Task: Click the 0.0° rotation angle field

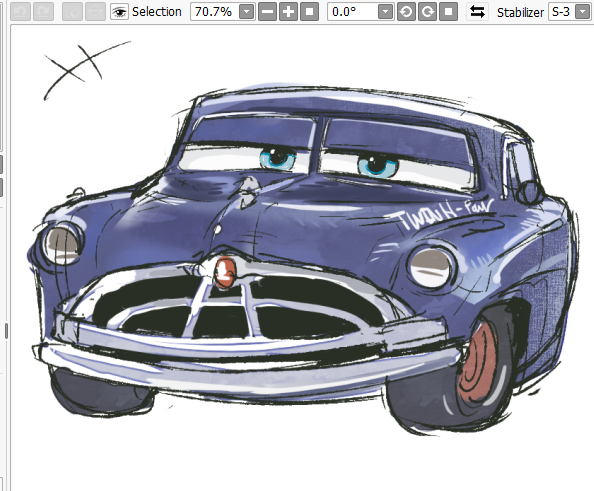Action: coord(352,12)
